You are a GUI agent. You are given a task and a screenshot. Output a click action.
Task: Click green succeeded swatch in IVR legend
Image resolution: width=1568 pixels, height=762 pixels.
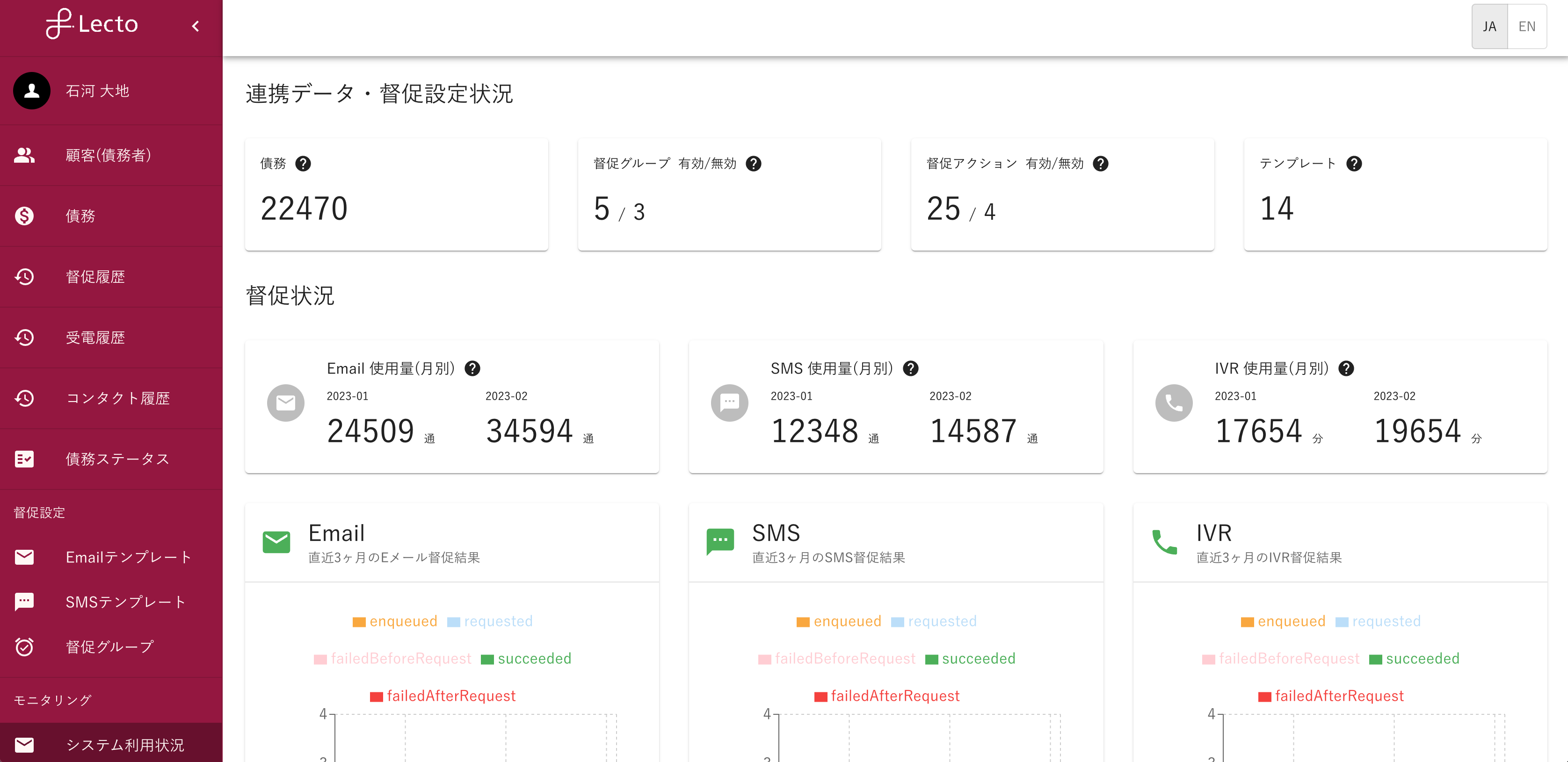pos(1376,660)
